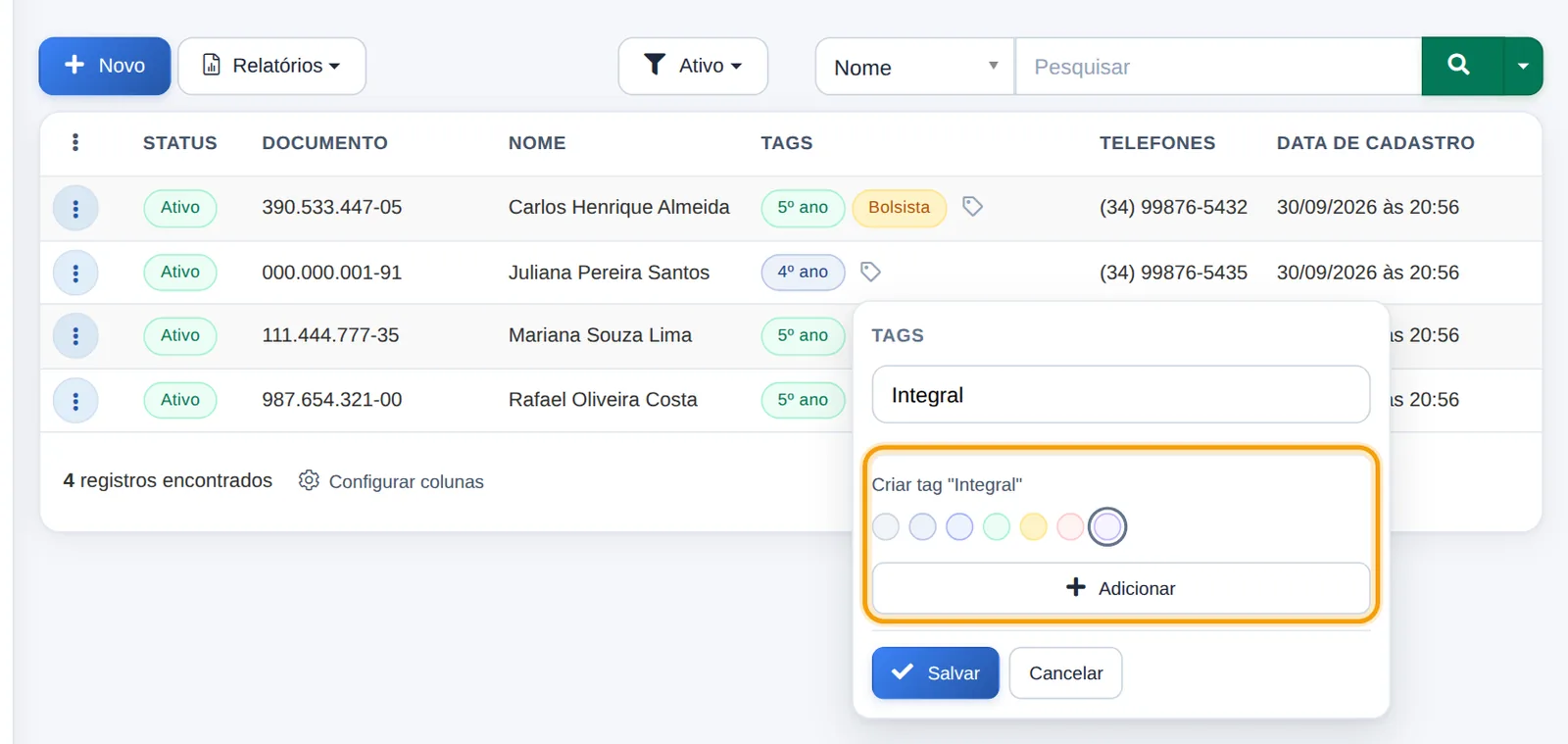Open row actions menu for Juliana Pereira Santos

75,273
